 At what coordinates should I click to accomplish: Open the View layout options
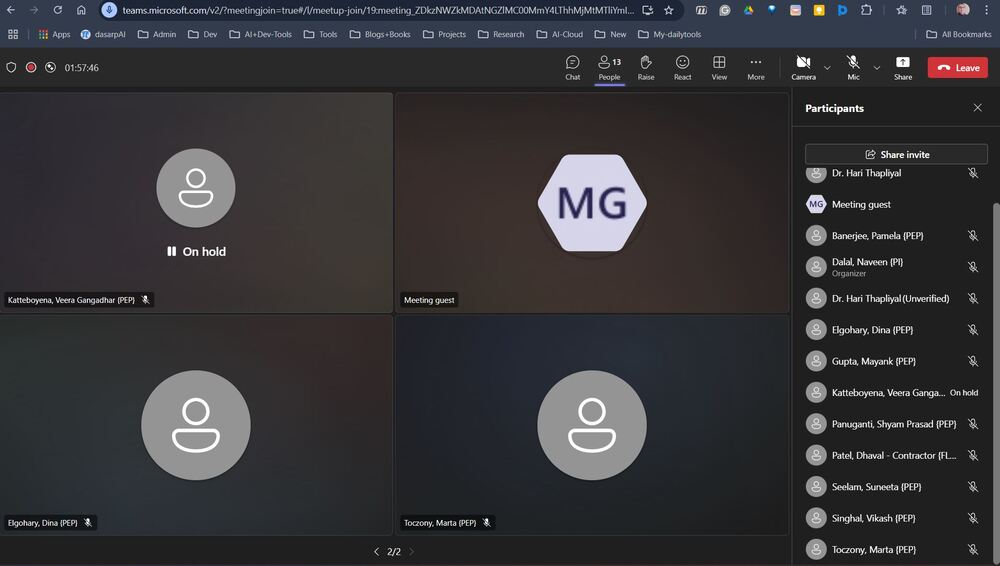[x=719, y=68]
